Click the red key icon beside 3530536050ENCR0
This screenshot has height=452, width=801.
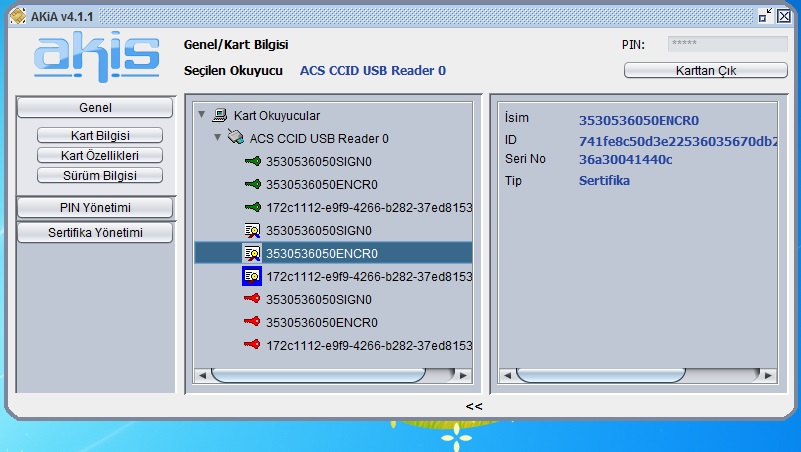tap(252, 322)
